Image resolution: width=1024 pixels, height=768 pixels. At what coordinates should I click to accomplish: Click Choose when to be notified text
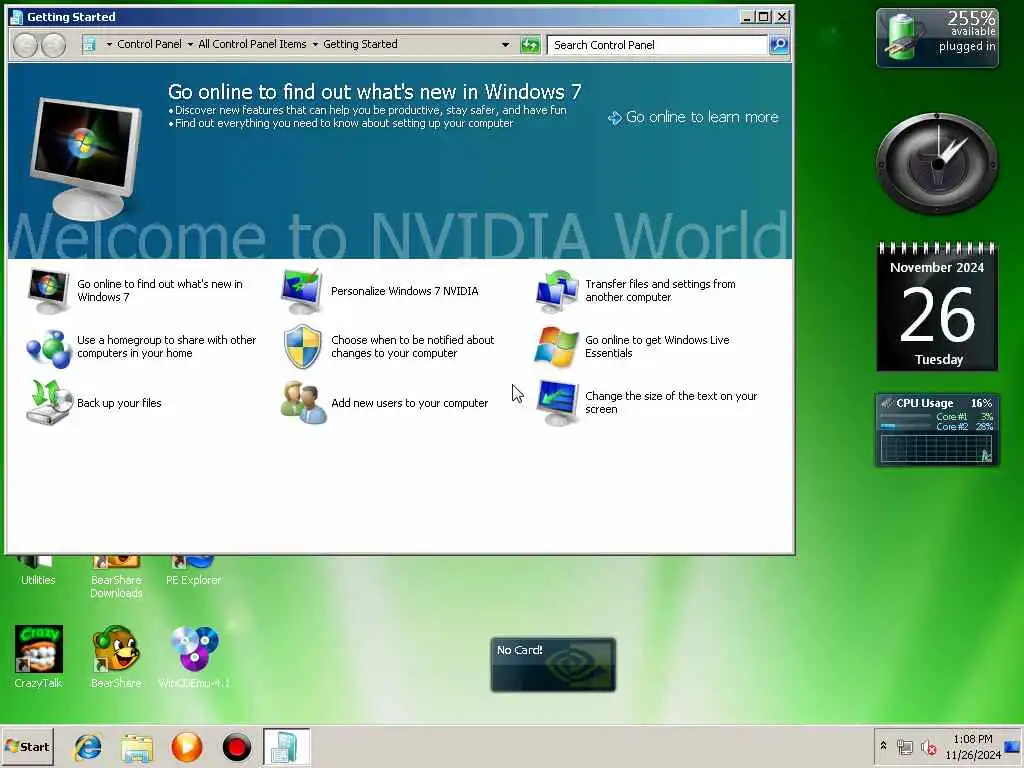[x=413, y=346]
